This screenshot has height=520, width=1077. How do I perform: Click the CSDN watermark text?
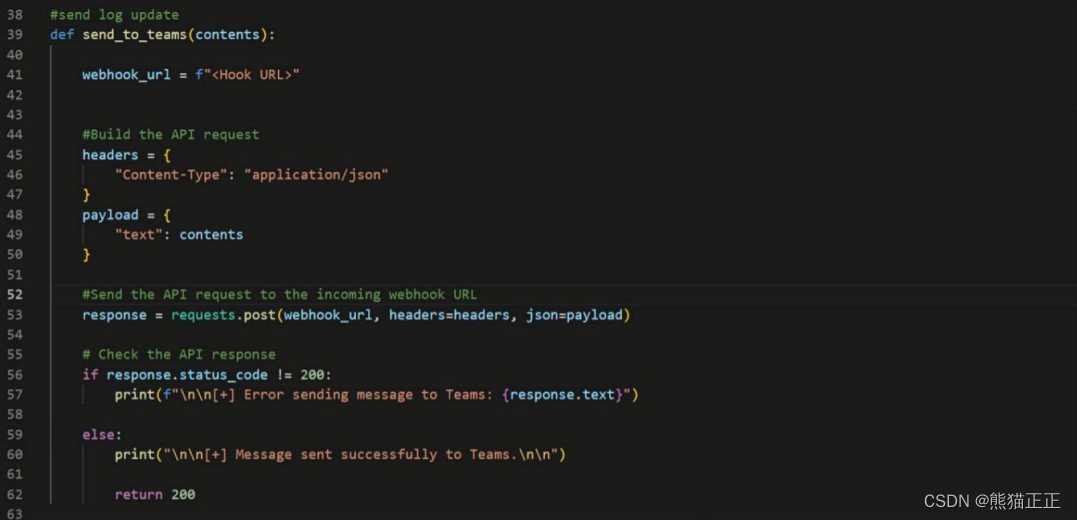tap(991, 501)
